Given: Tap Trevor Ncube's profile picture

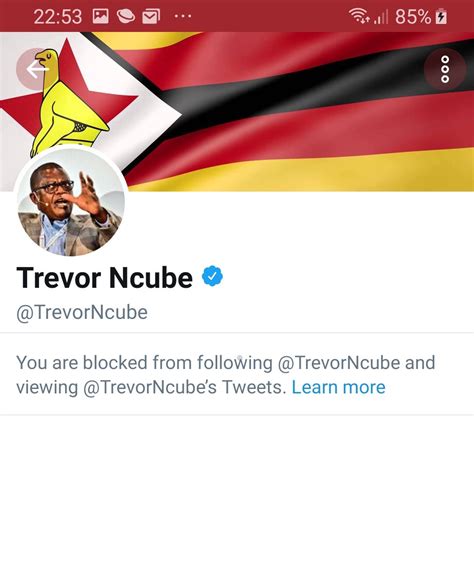Looking at the screenshot, I should tap(71, 204).
